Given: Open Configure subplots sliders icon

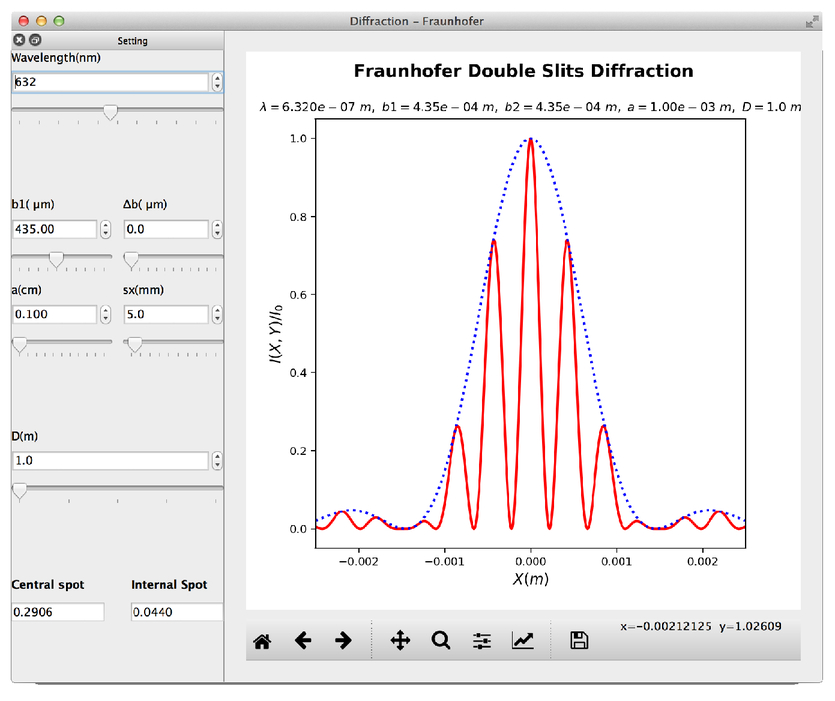Looking at the screenshot, I should pyautogui.click(x=482, y=641).
